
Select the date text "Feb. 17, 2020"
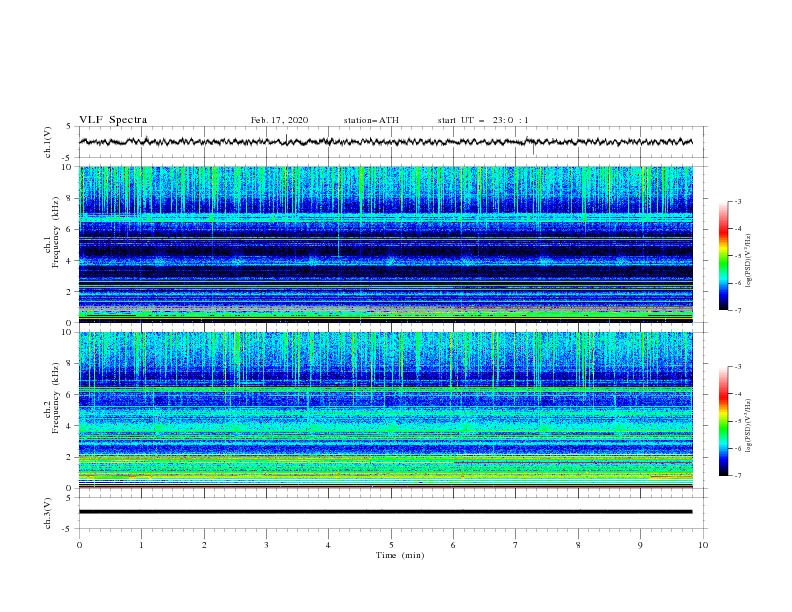(279, 120)
